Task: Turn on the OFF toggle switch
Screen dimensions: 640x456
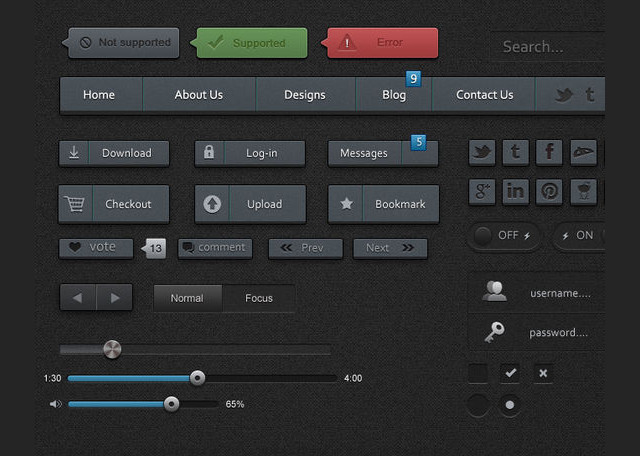Action: (x=504, y=236)
